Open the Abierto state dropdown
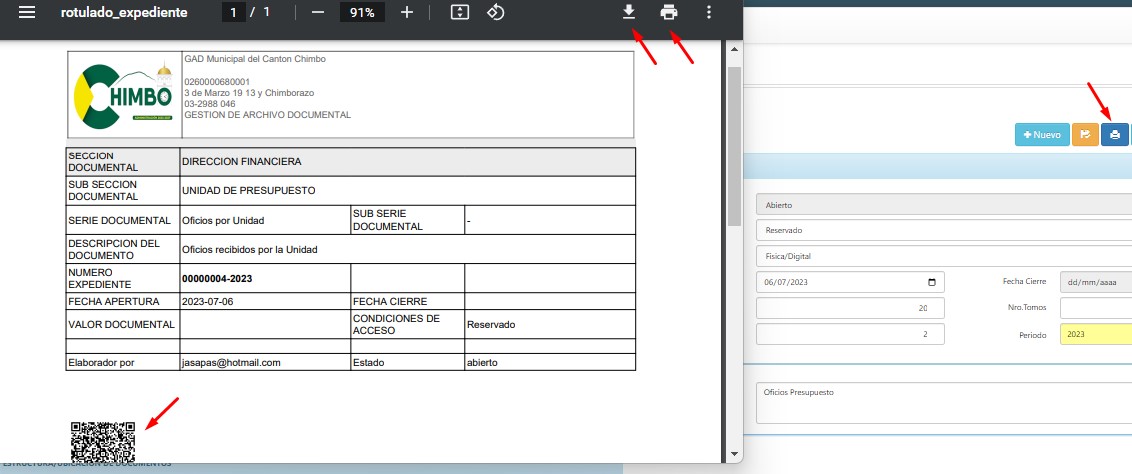Screen dimensions: 1132x474 pos(944,205)
